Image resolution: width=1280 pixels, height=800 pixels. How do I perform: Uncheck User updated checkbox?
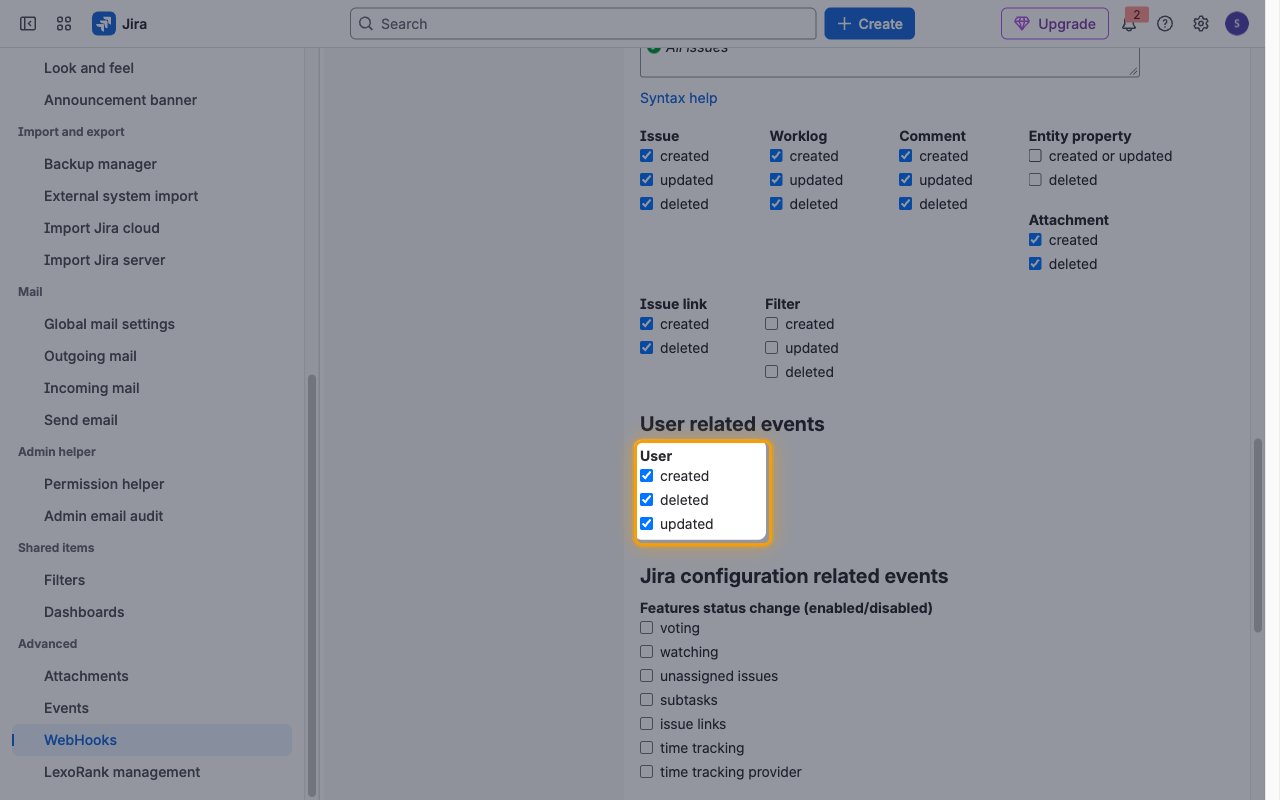[x=646, y=524]
